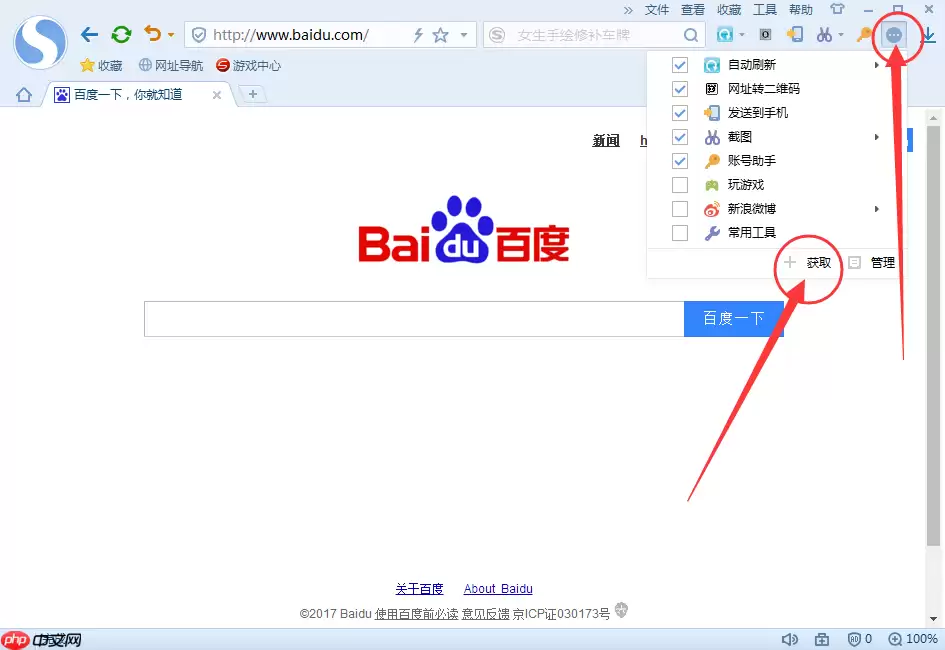Click the 获取 button to get extensions

click(809, 263)
